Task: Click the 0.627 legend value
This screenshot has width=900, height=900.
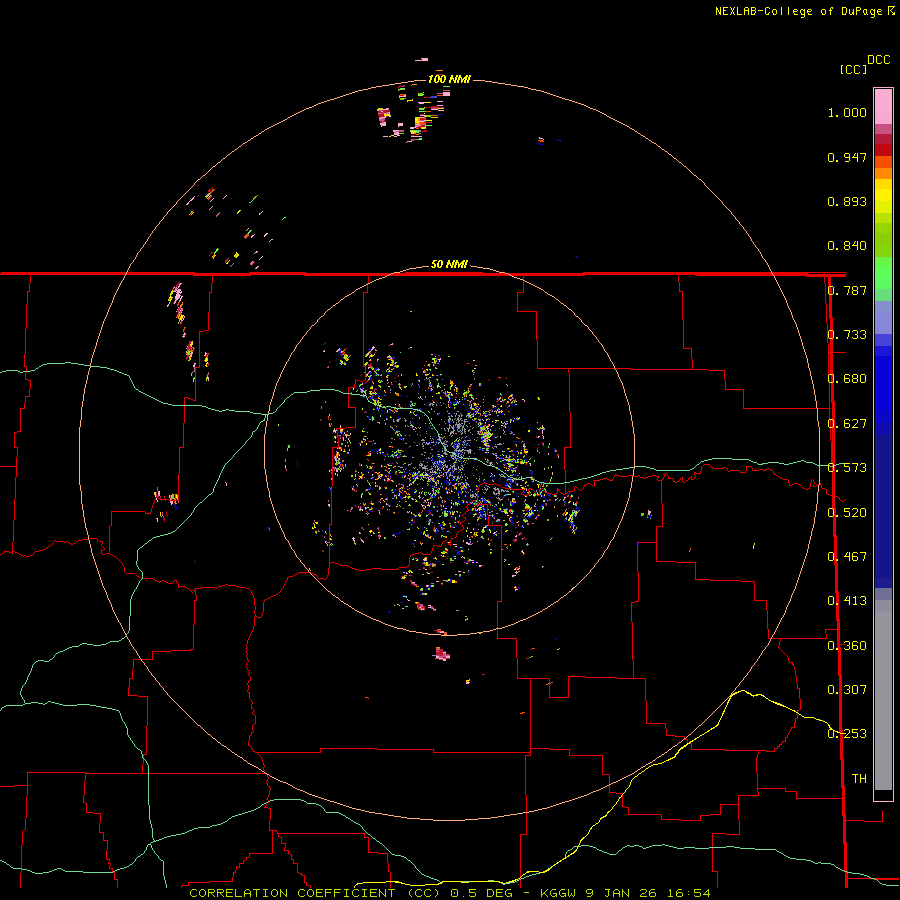Action: coord(847,424)
